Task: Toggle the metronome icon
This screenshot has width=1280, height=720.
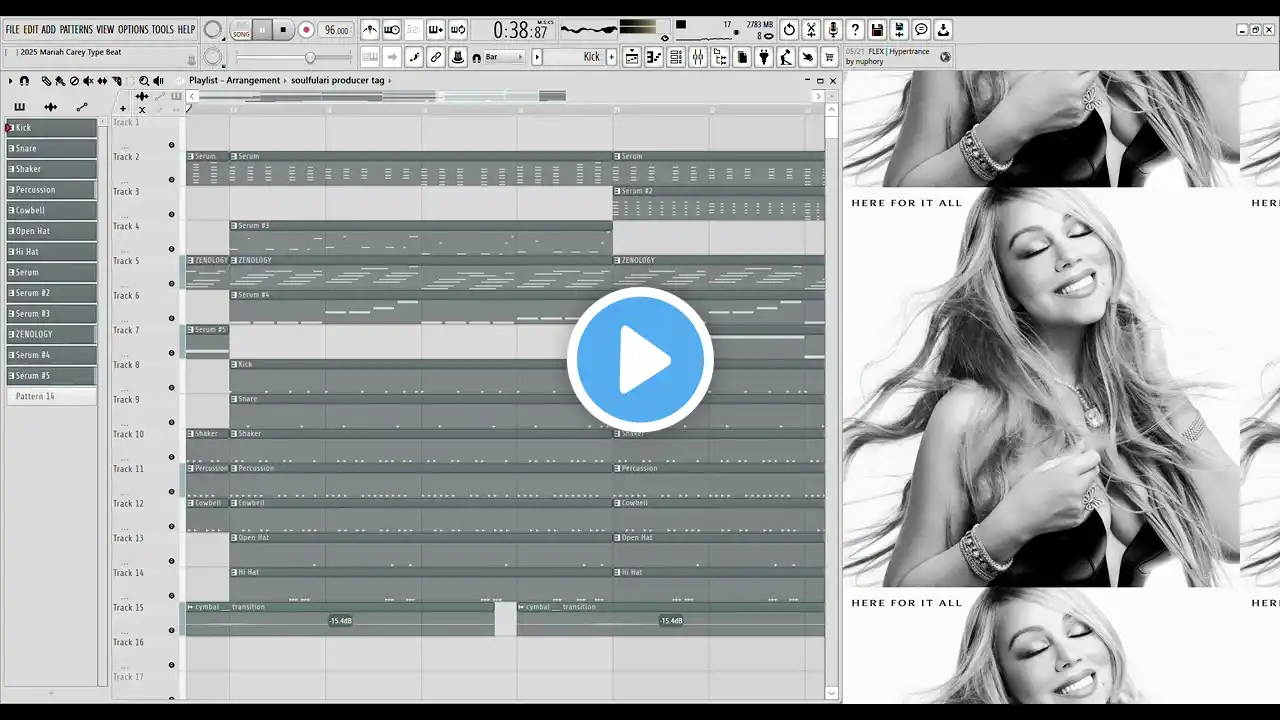Action: [370, 30]
